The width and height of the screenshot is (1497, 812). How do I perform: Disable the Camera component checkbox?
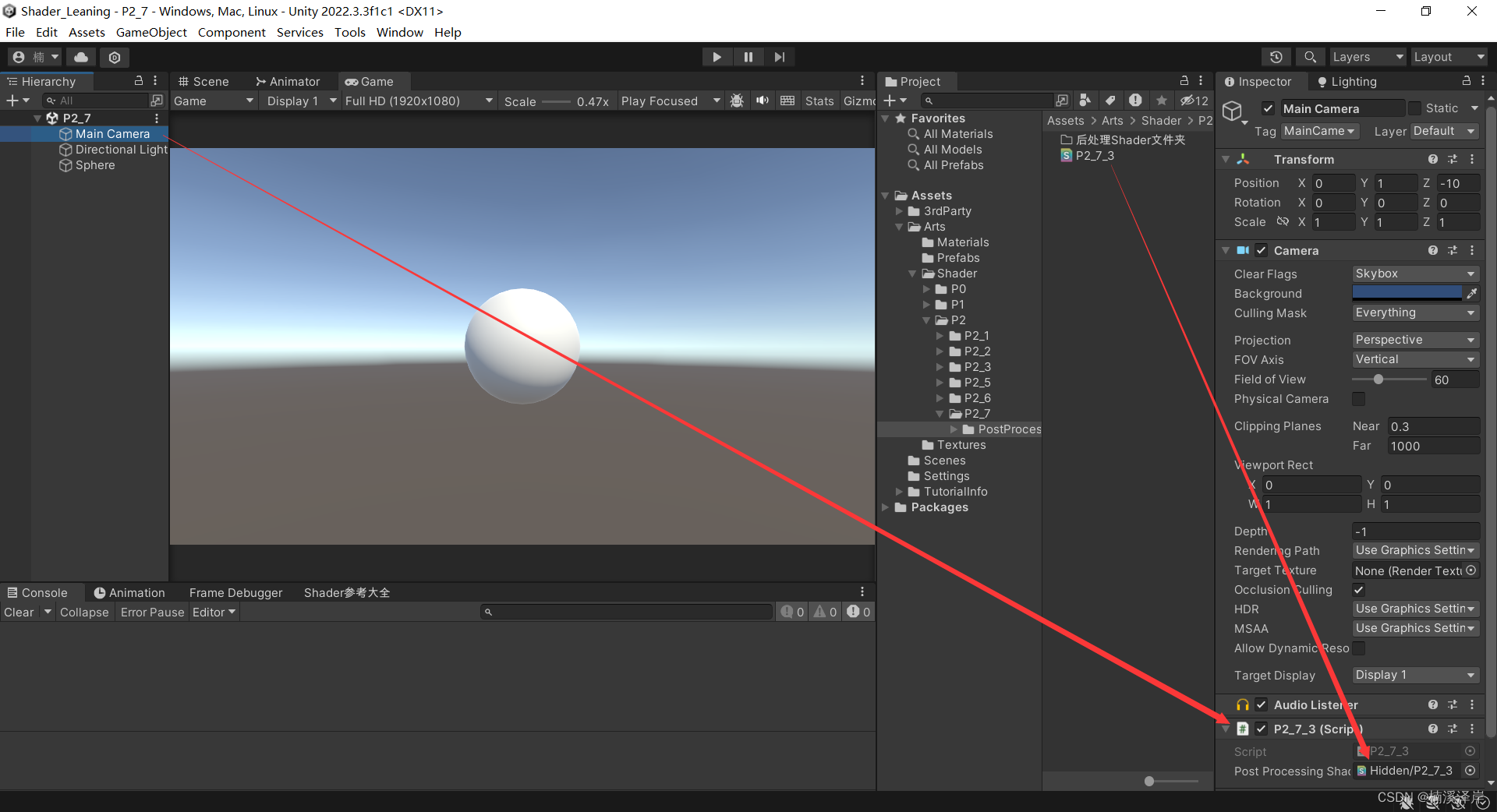(1262, 250)
